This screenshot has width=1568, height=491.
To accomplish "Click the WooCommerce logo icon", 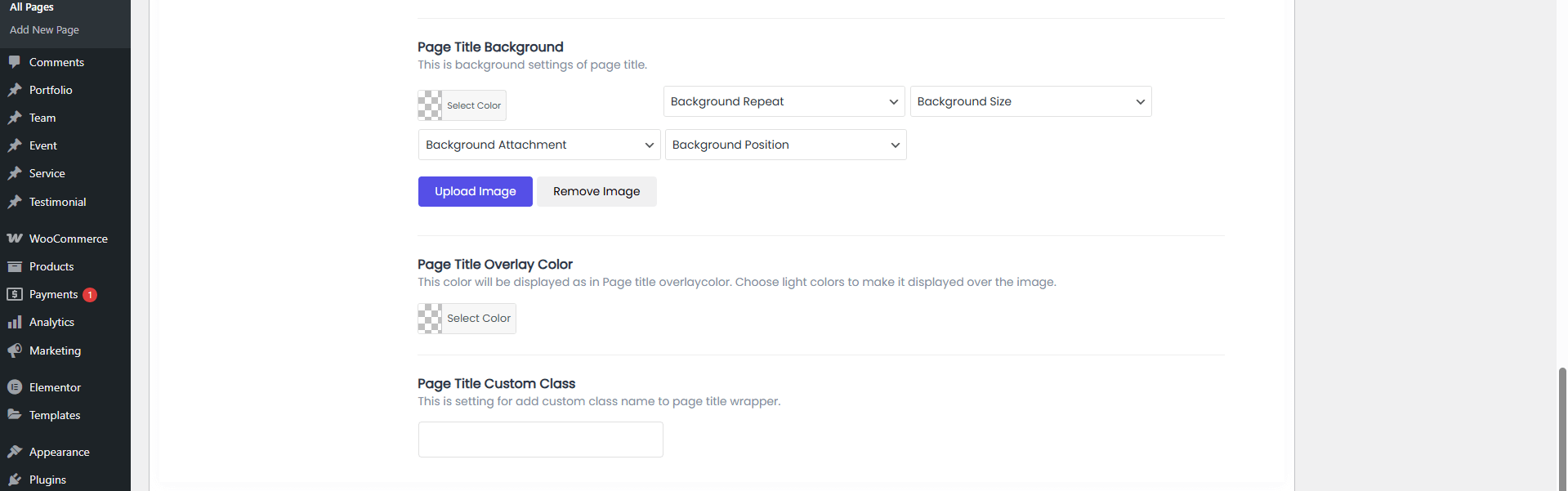I will coord(15,239).
